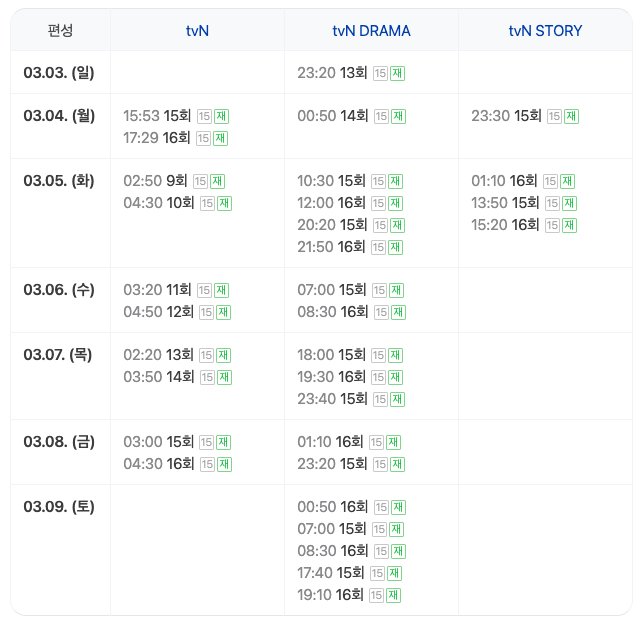Click the 07:00 15회 entry on 03.09
644x627 pixels.
click(351, 529)
